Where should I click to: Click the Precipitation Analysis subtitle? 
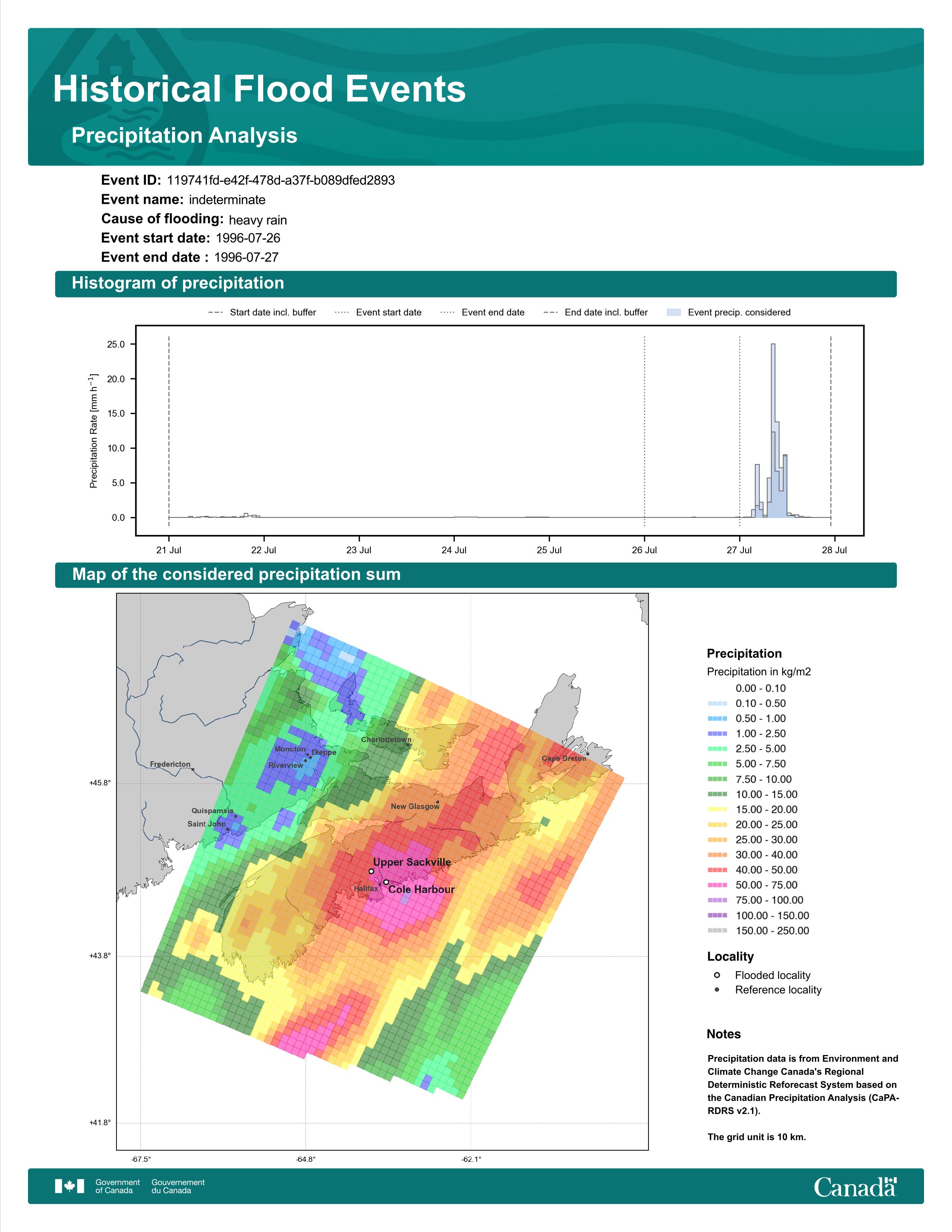point(184,136)
